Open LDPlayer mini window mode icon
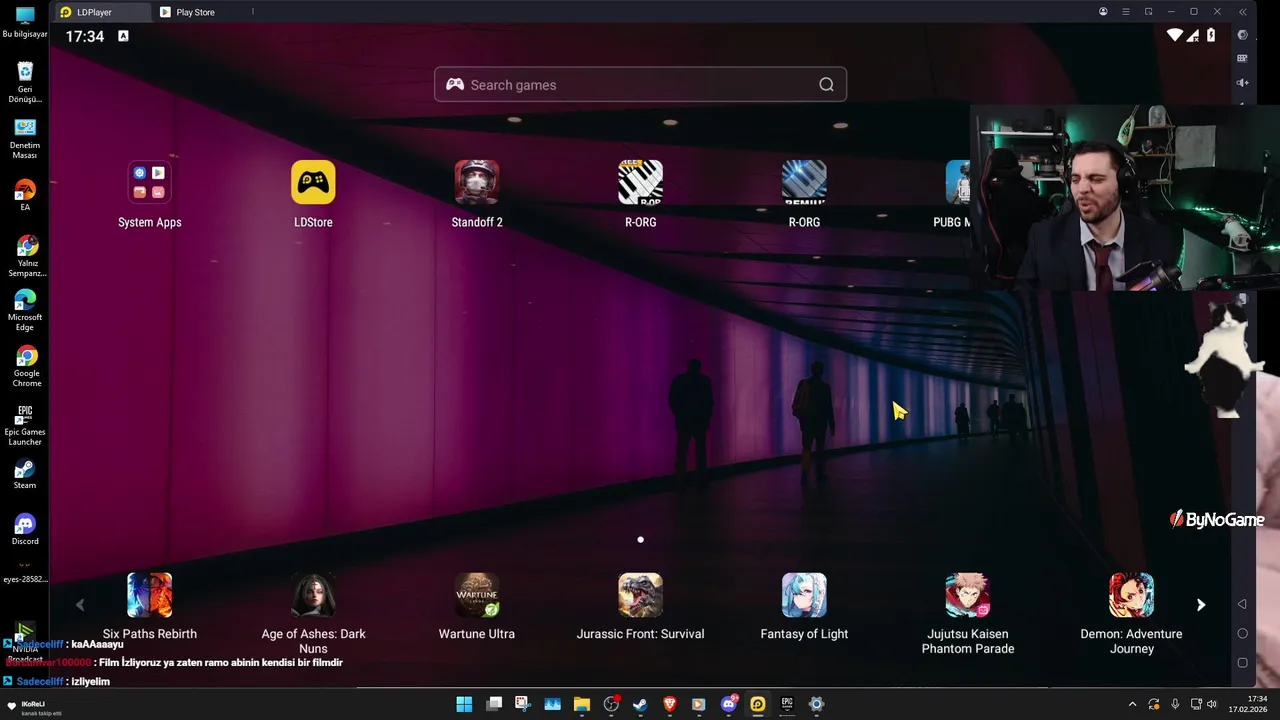The image size is (1280, 720). [1149, 12]
